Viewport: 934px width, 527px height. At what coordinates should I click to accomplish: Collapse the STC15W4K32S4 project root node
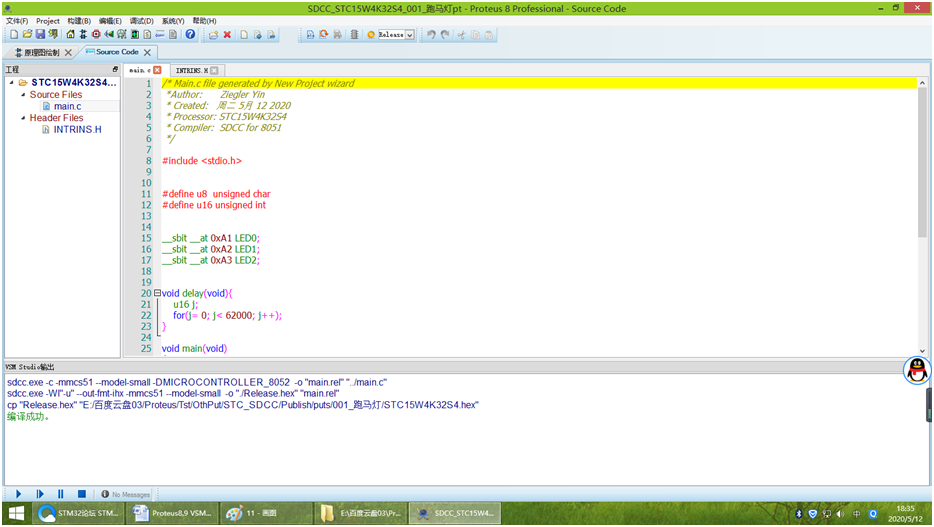pos(11,83)
